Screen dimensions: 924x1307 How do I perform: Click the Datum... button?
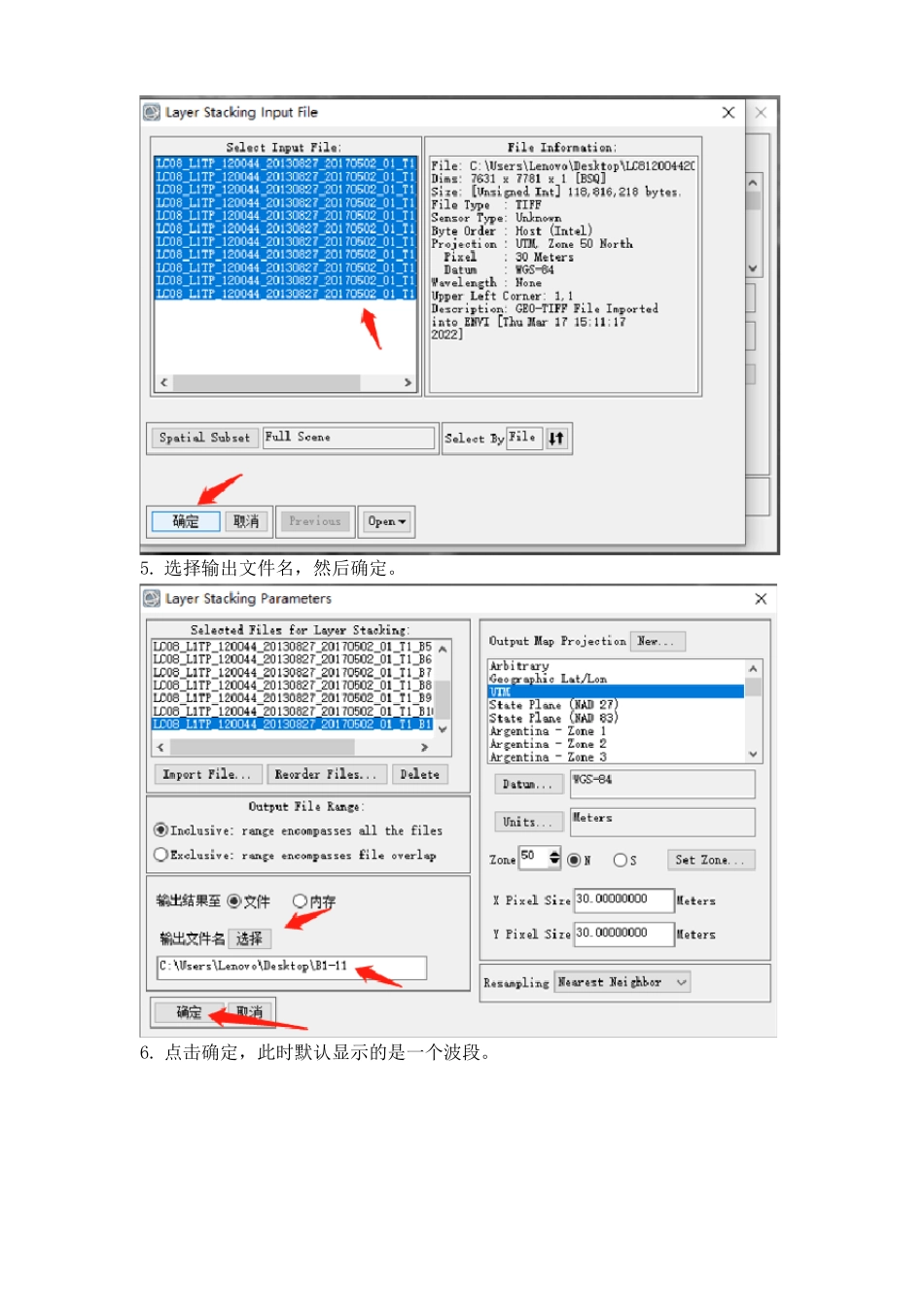[x=528, y=784]
